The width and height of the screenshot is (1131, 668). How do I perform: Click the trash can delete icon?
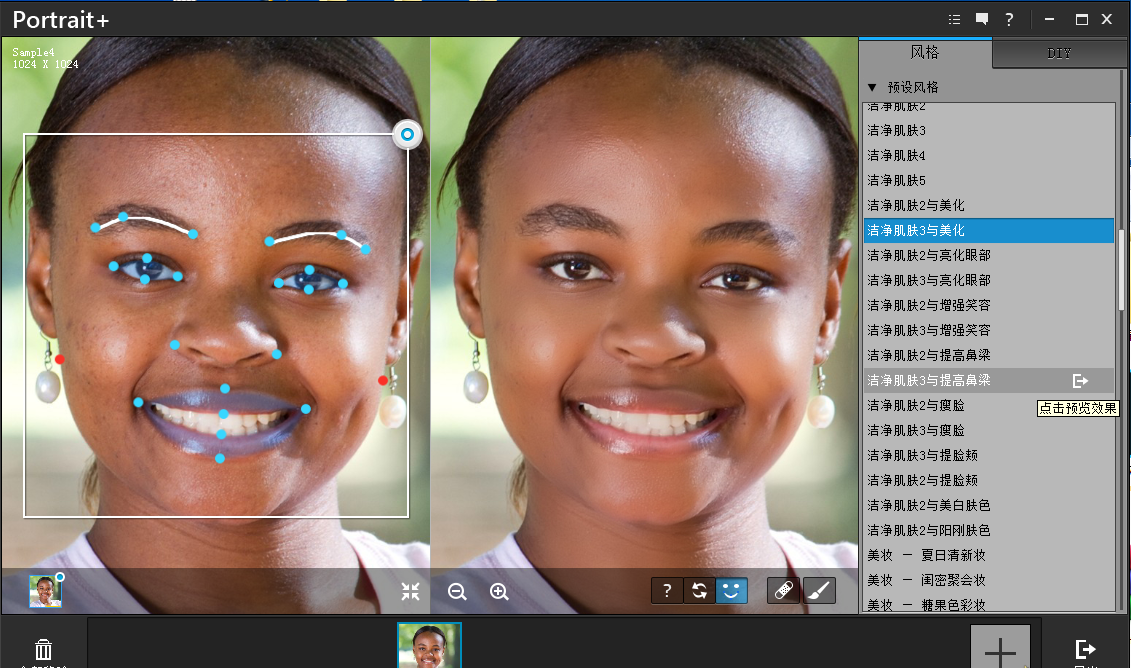(43, 650)
